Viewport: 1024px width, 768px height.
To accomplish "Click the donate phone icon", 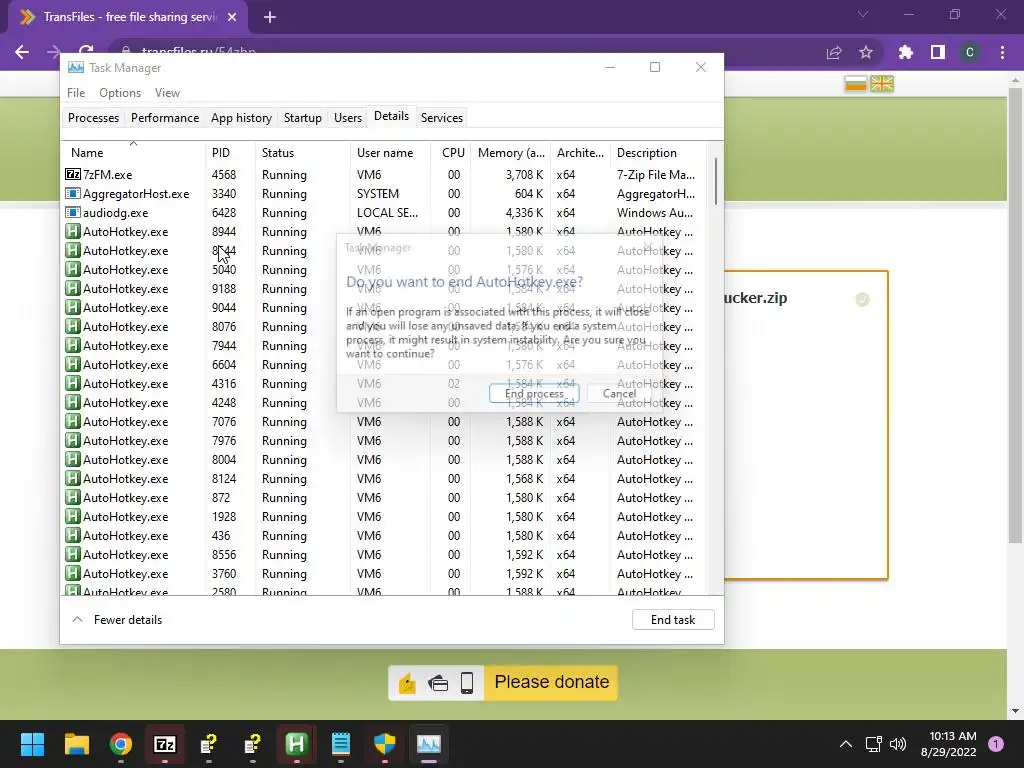I will [x=467, y=683].
